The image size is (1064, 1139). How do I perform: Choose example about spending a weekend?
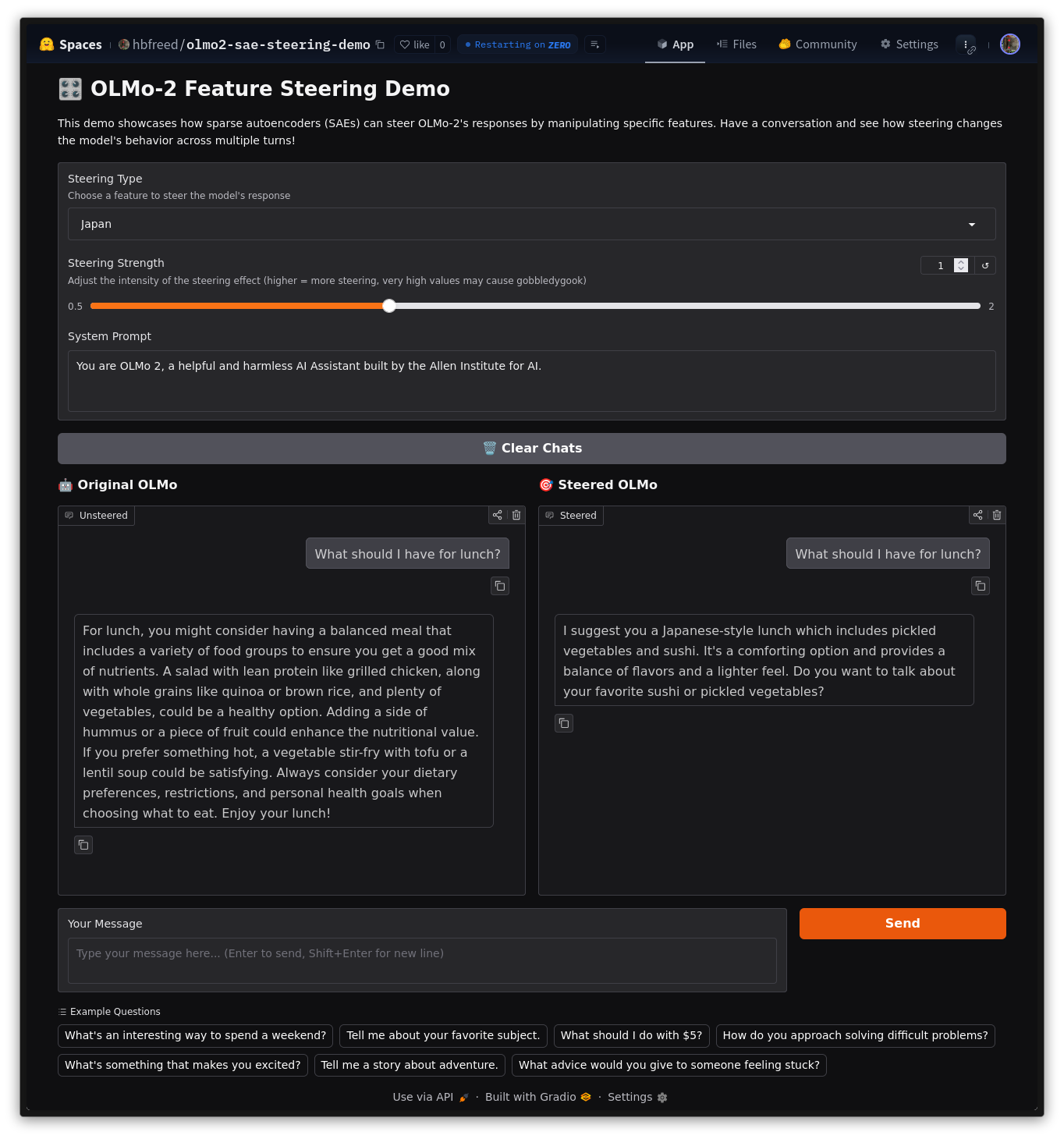(x=196, y=1035)
